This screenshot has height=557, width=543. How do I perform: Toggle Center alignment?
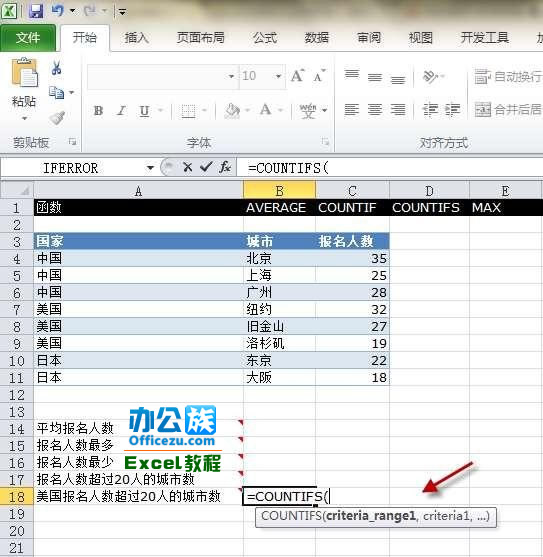pyautogui.click(x=375, y=110)
